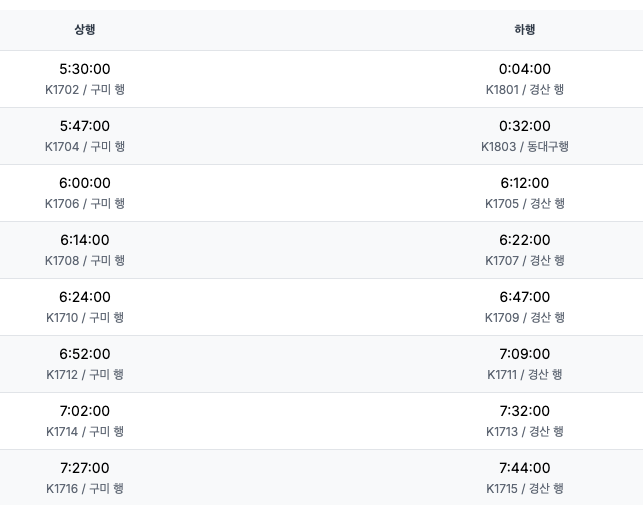Select the 7:02:00 K1714 구미 행 train

tap(85, 421)
